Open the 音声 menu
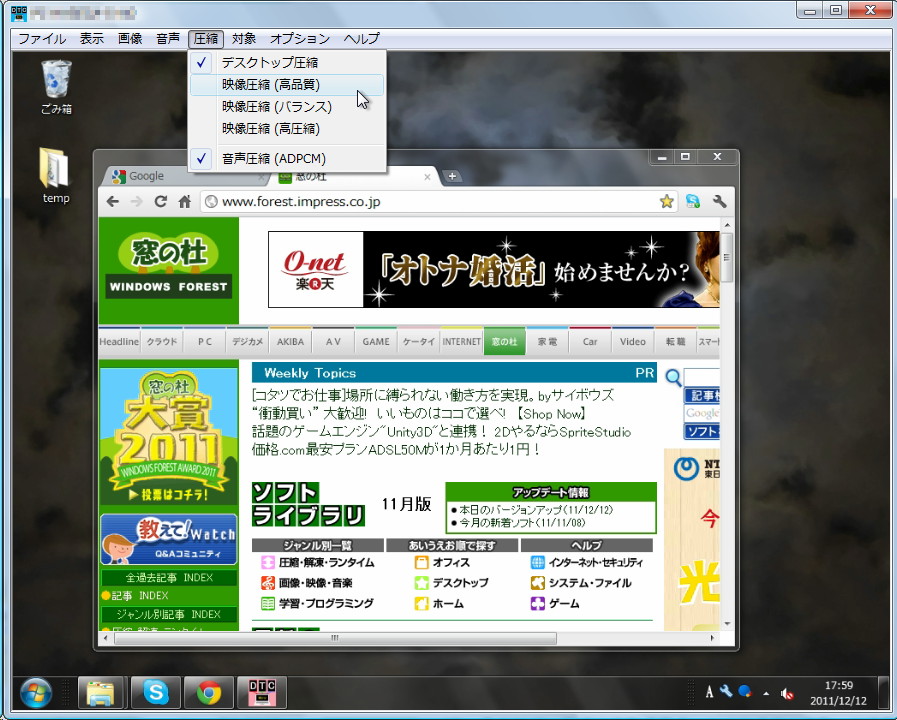 tap(168, 39)
